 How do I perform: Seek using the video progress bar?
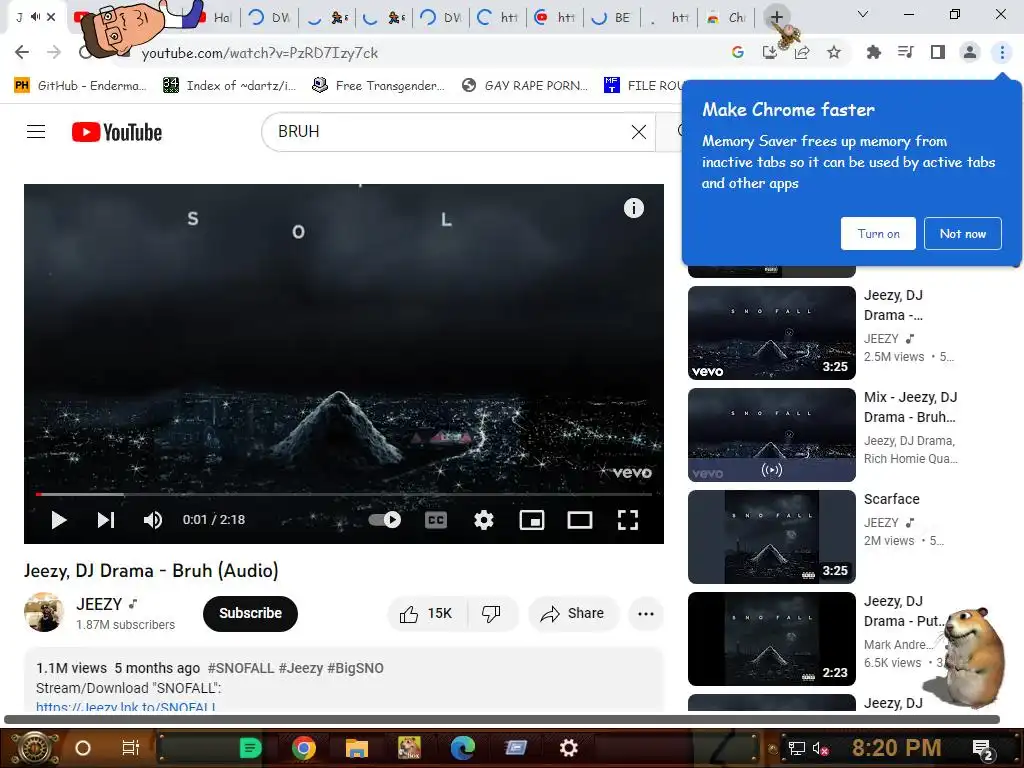(344, 495)
